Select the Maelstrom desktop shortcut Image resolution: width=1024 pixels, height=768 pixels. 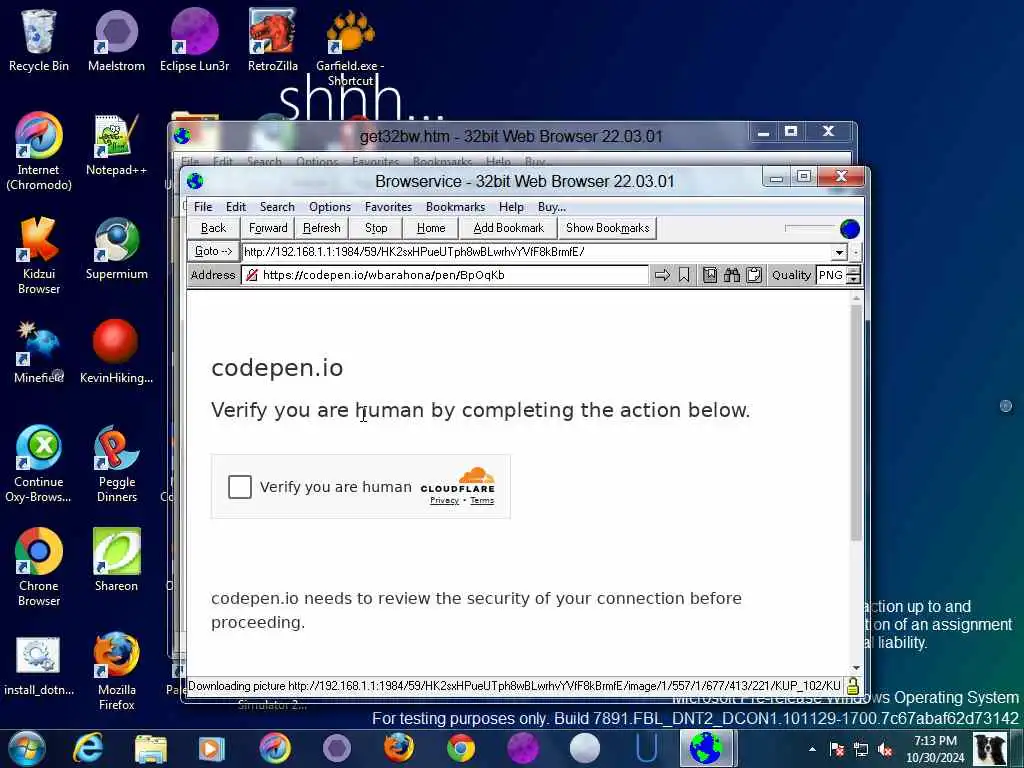click(x=116, y=40)
